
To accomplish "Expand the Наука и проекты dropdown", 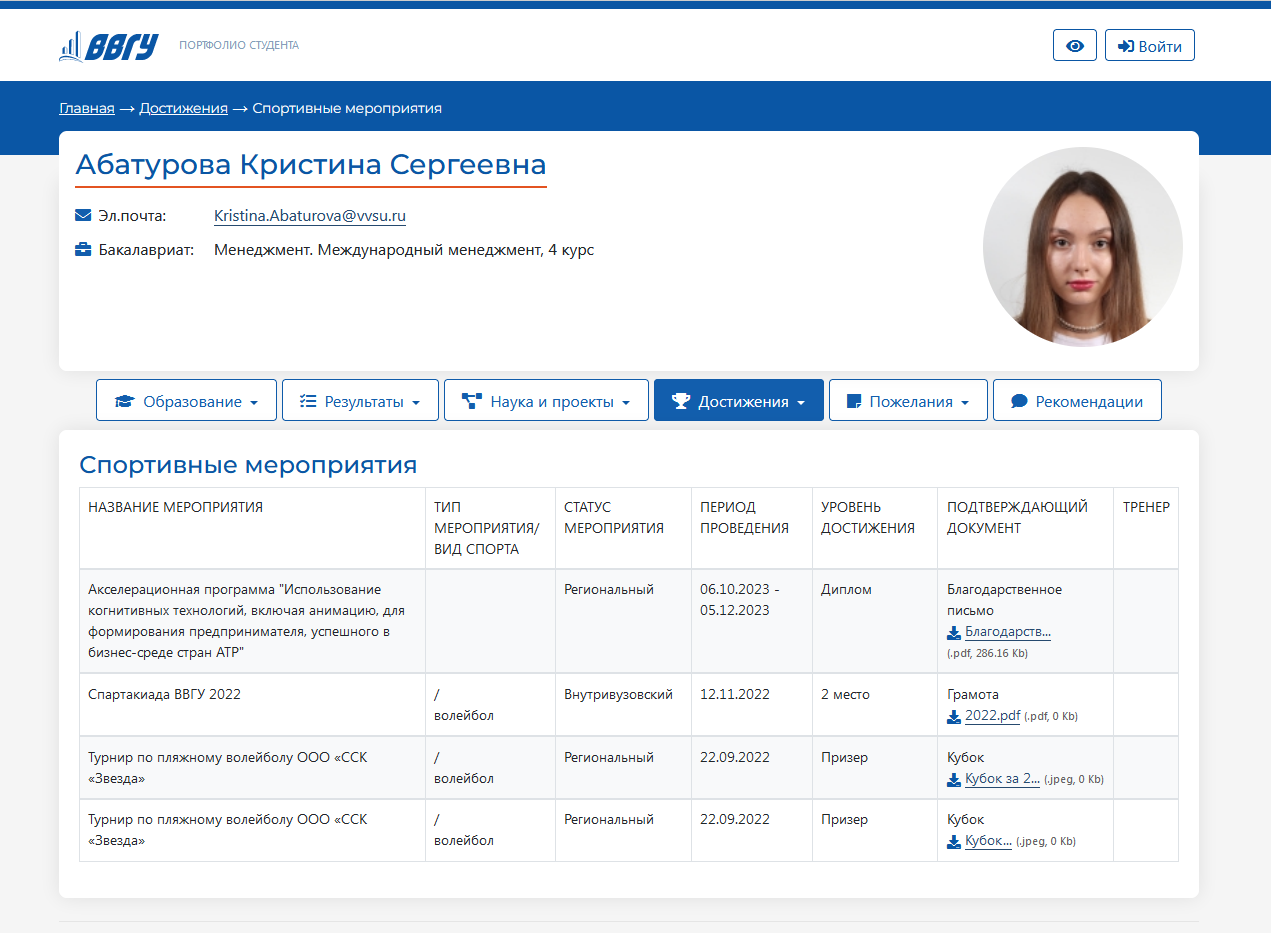I will click(x=546, y=401).
